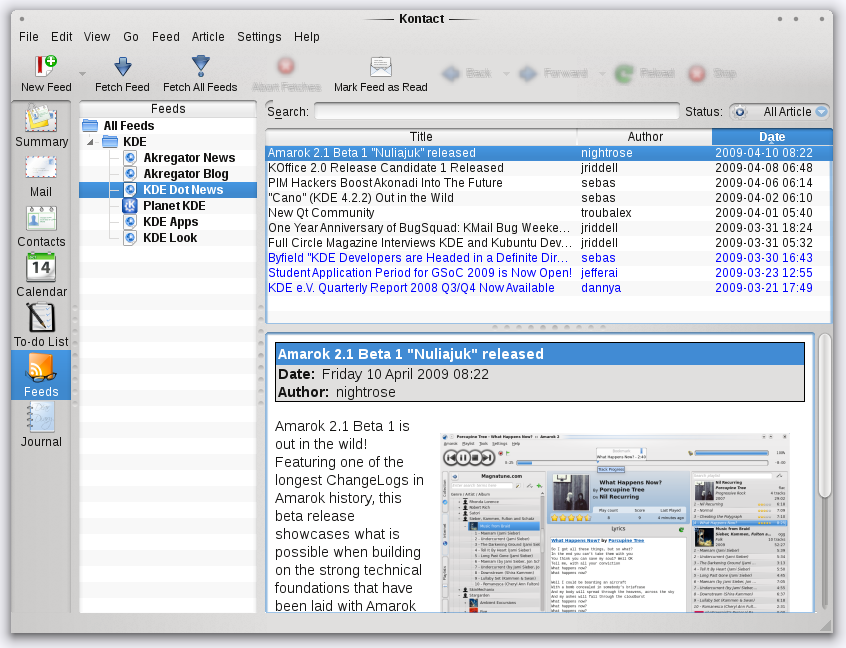The width and height of the screenshot is (846, 648).
Task: Sort articles by Author column header
Action: click(645, 137)
